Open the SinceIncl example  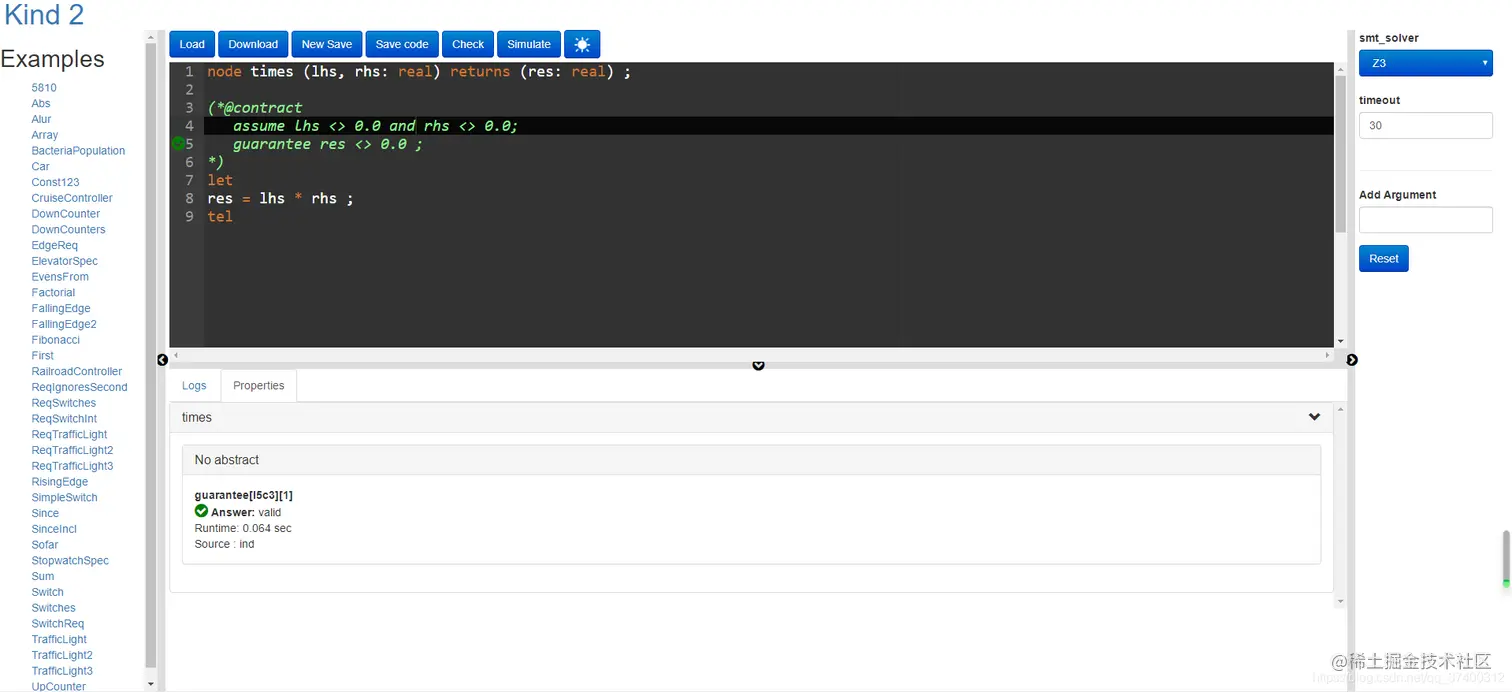coord(54,529)
